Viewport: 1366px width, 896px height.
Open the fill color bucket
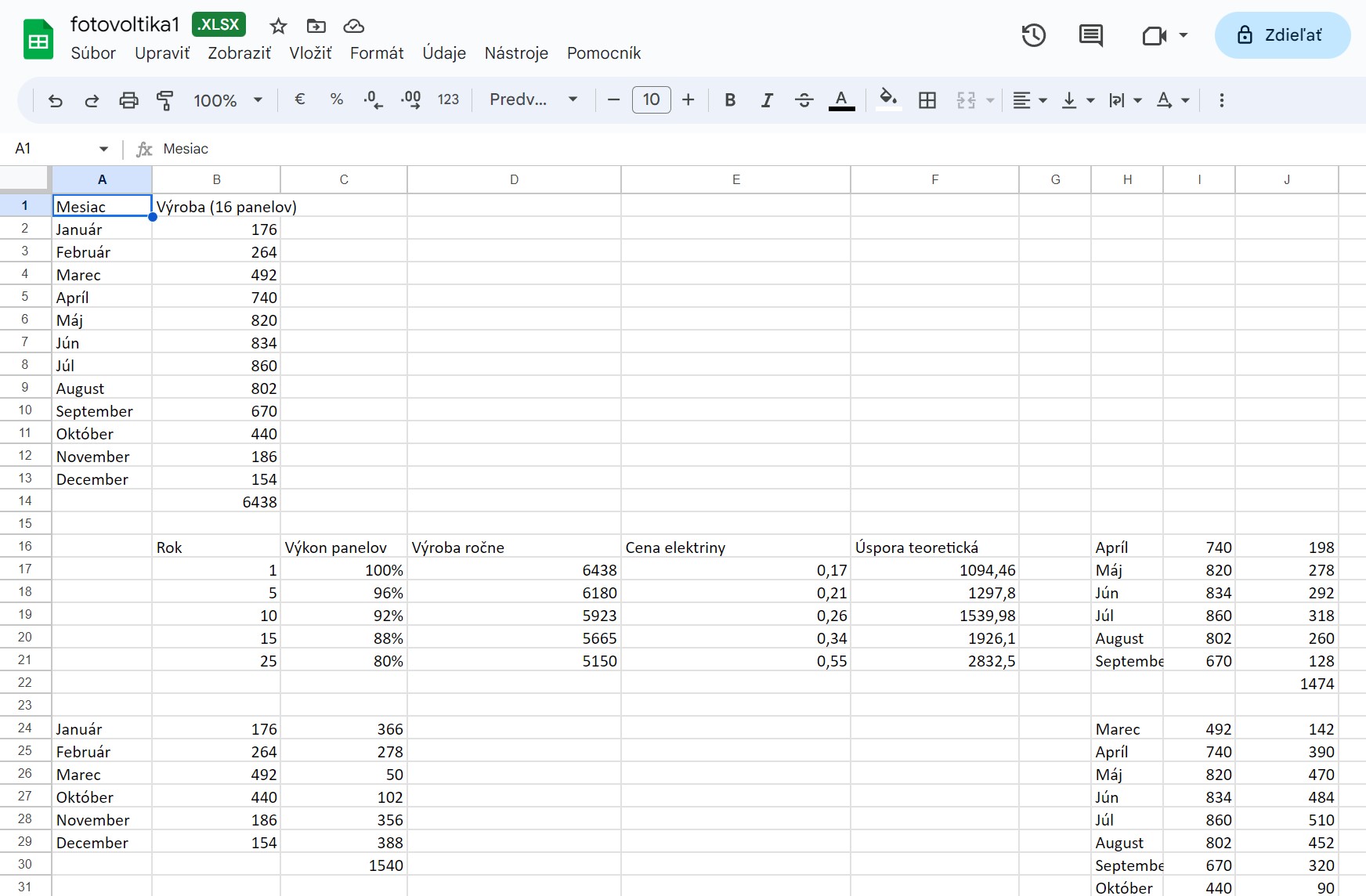pyautogui.click(x=888, y=100)
